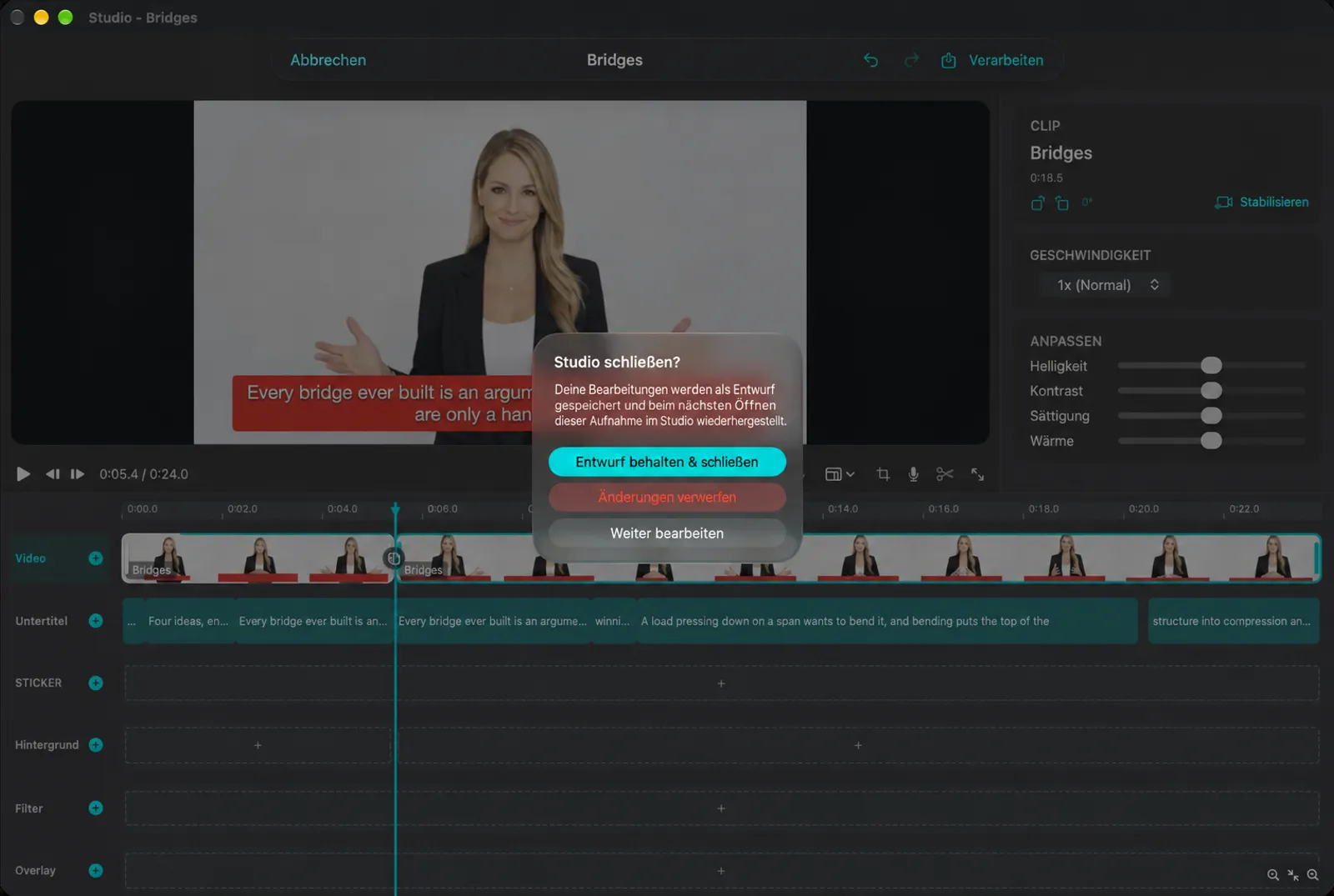The width and height of the screenshot is (1334, 896).
Task: Add background under the first Bridges clip lane
Action: coord(258,745)
